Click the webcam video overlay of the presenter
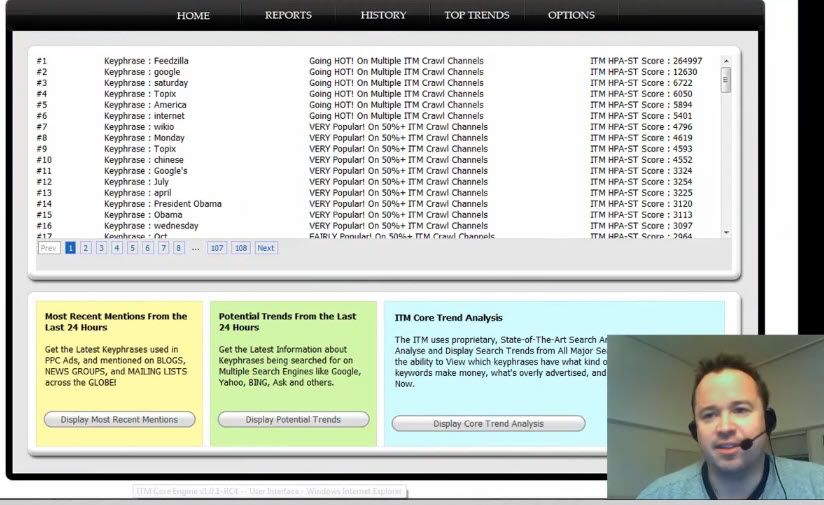Image resolution: width=824 pixels, height=505 pixels. (x=715, y=417)
